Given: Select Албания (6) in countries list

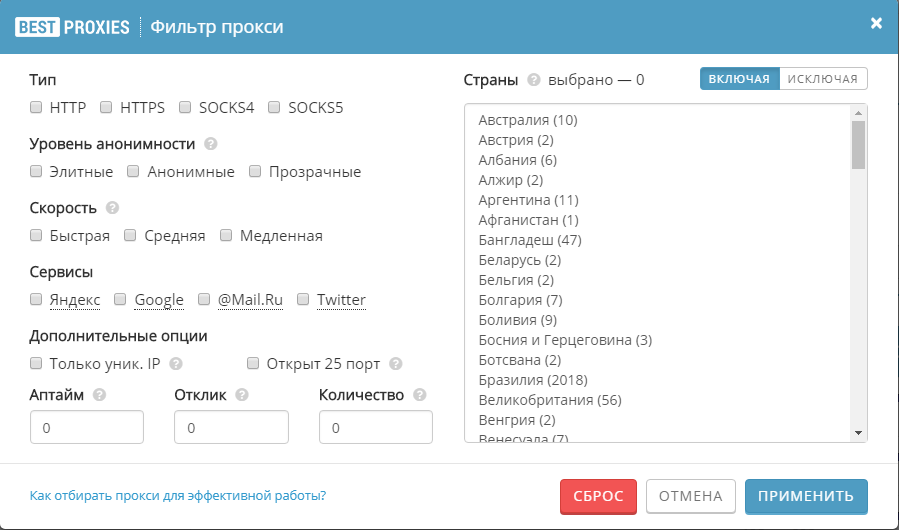Looking at the screenshot, I should (x=518, y=160).
